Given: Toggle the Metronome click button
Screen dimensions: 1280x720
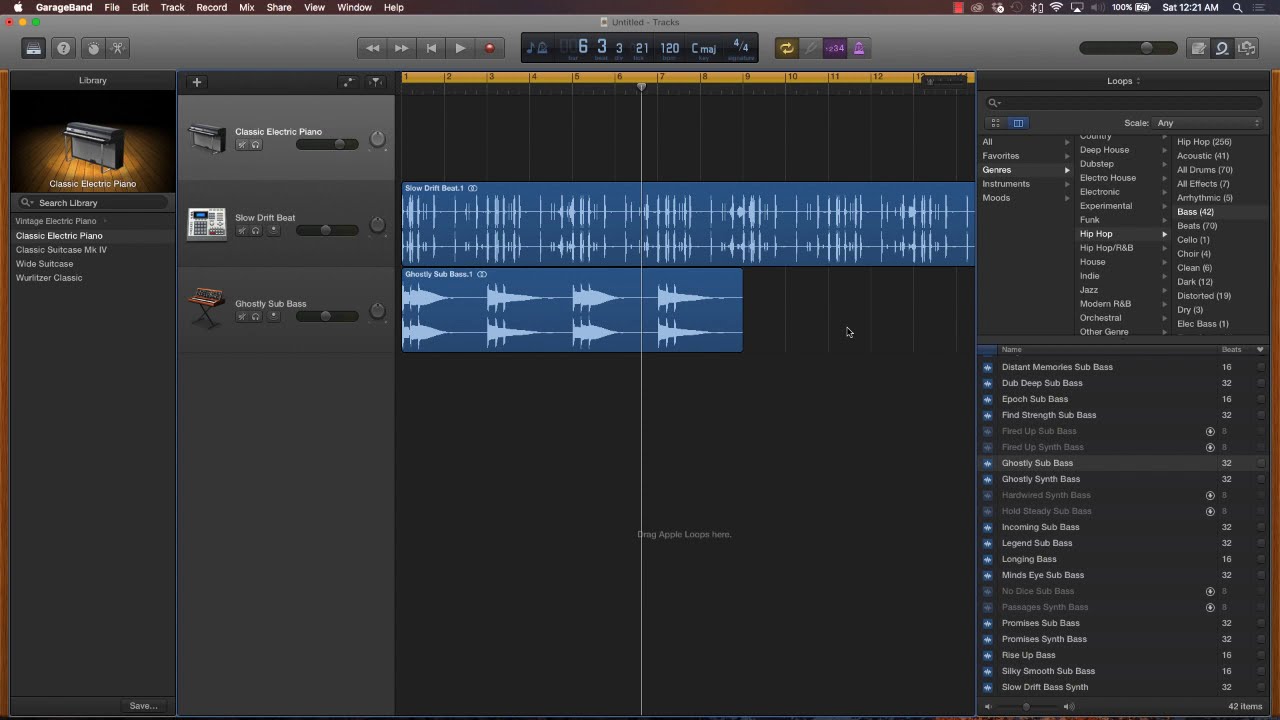Looking at the screenshot, I should (x=858, y=48).
